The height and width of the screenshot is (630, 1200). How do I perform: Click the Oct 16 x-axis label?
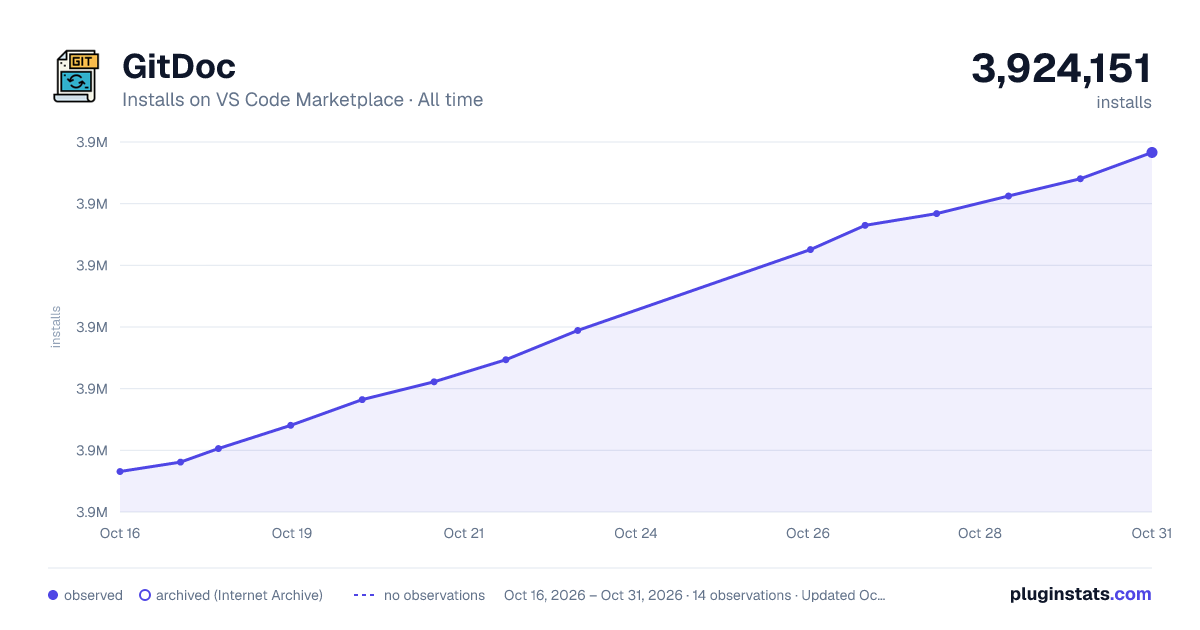pyautogui.click(x=120, y=533)
